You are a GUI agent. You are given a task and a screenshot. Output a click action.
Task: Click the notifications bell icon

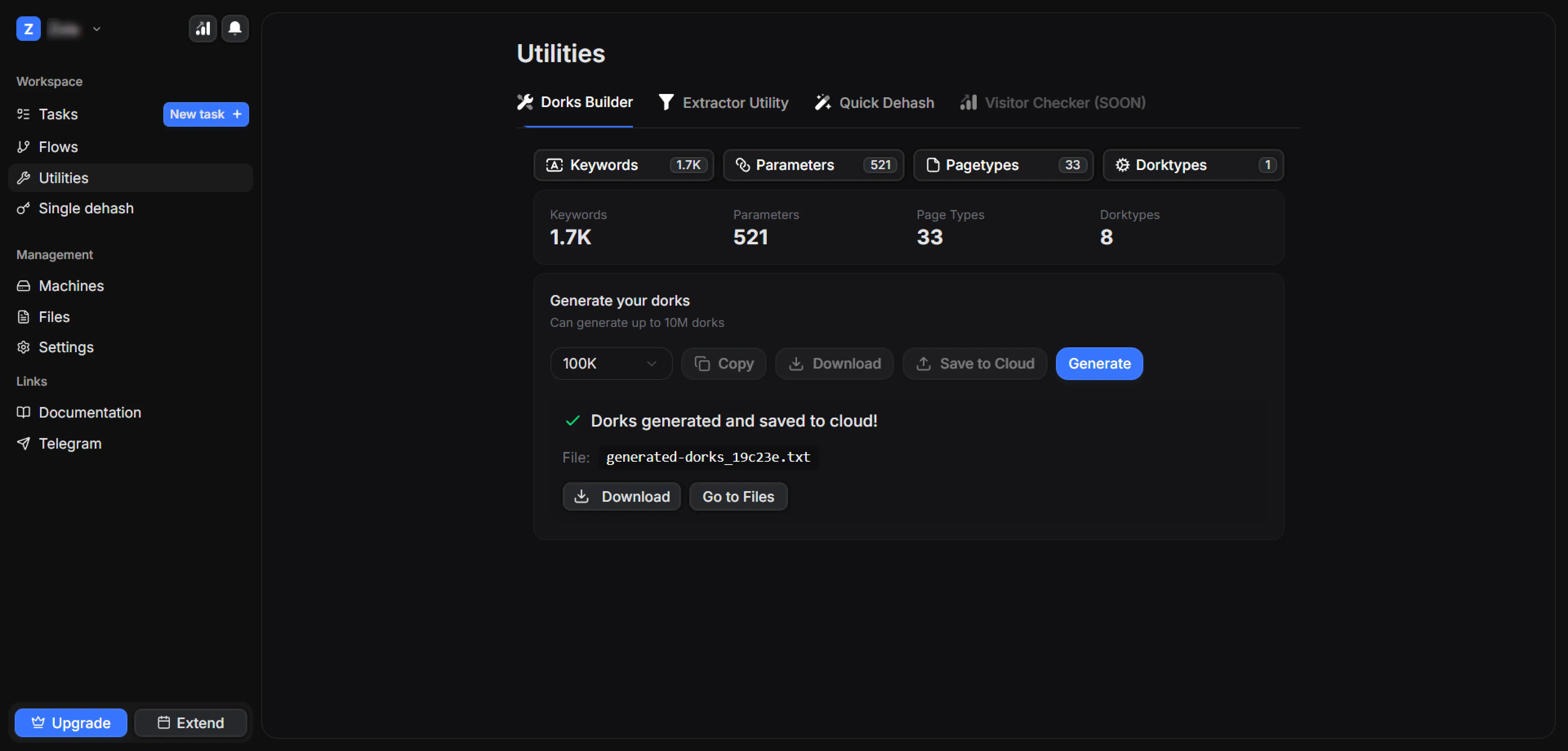(234, 29)
